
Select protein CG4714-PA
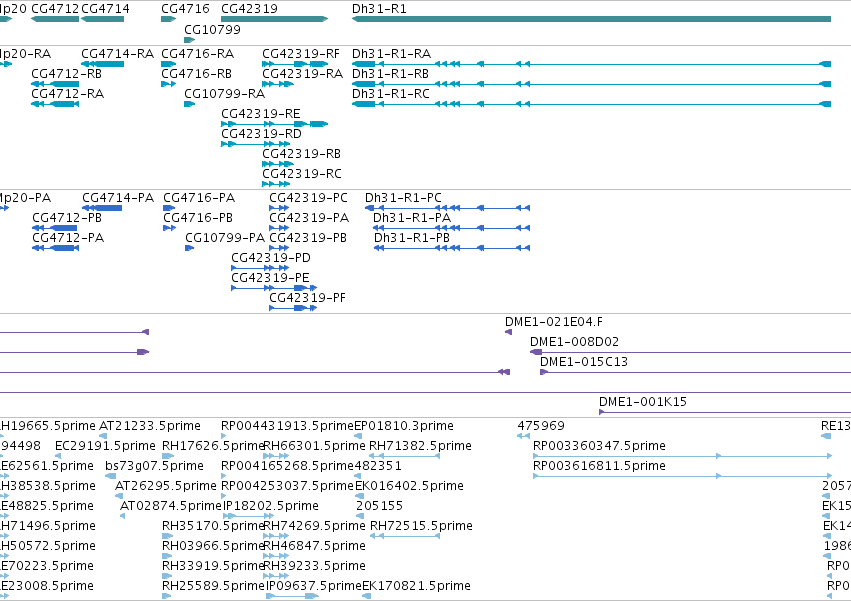coord(102,208)
